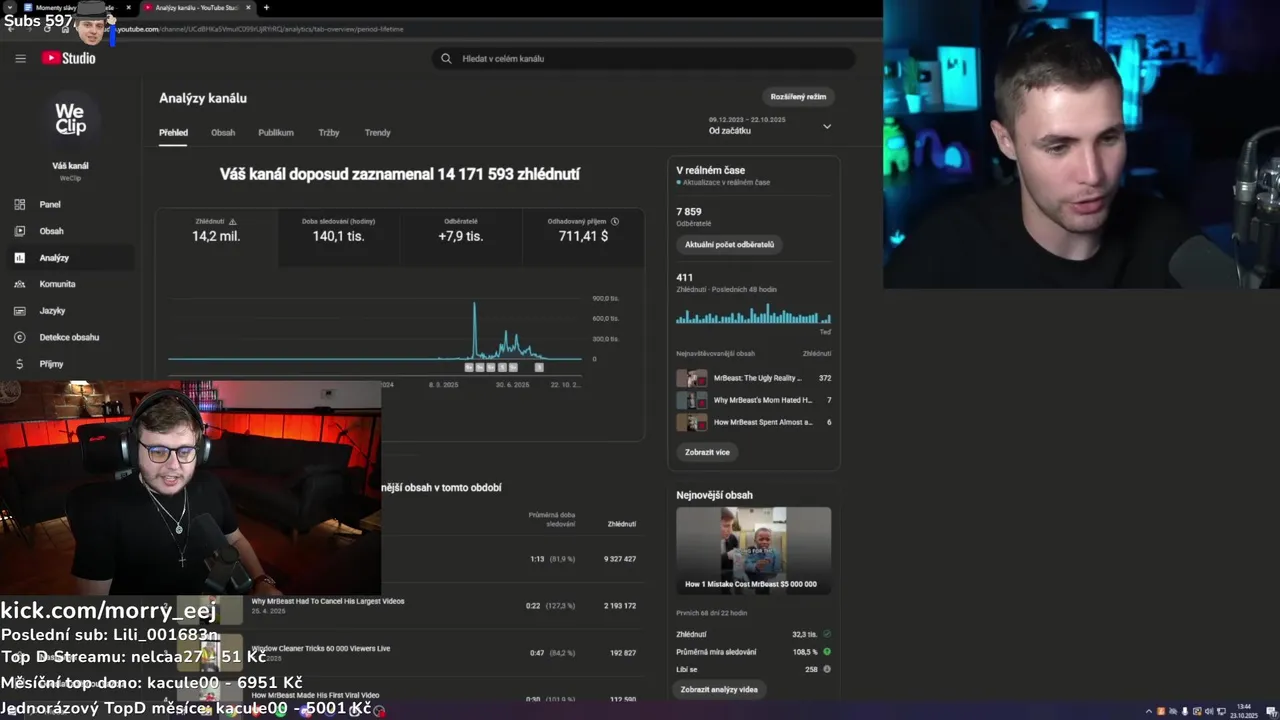The image size is (1280, 720).
Task: Close the Momenty slávy browser tab
Action: [128, 8]
